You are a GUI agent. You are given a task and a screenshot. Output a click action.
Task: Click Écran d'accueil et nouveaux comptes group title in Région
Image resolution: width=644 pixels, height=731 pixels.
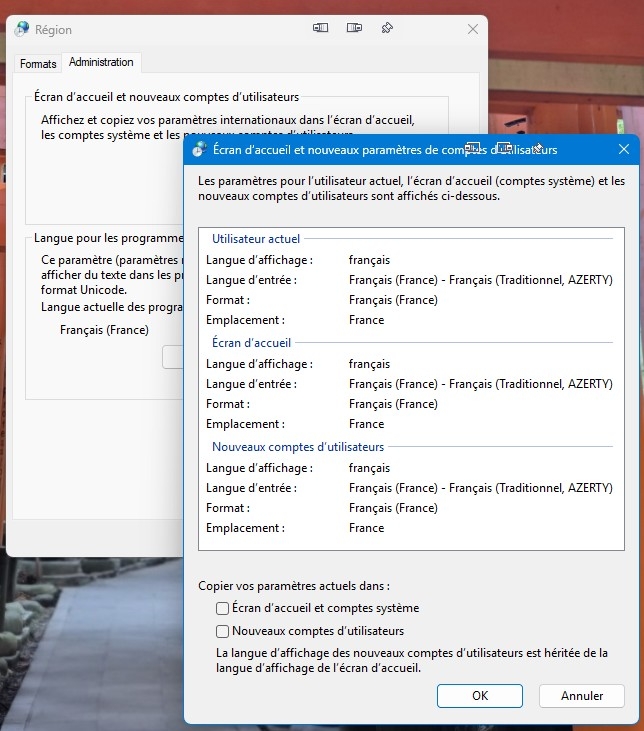[x=166, y=97]
